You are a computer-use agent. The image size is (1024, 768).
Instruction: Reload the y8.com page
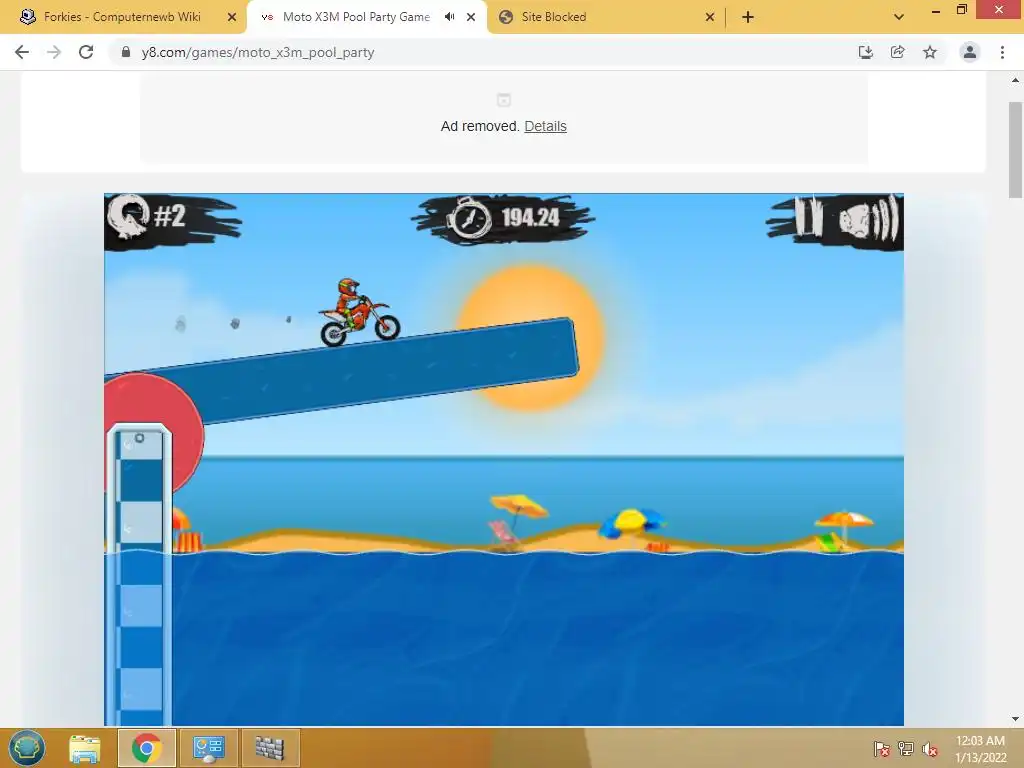86,52
